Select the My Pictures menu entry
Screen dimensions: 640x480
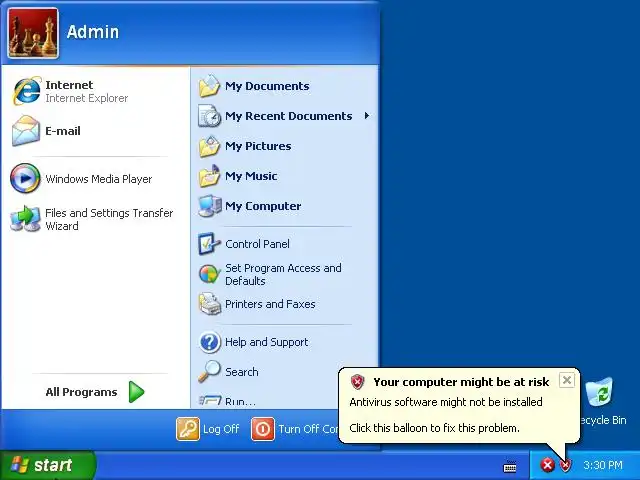click(284, 146)
